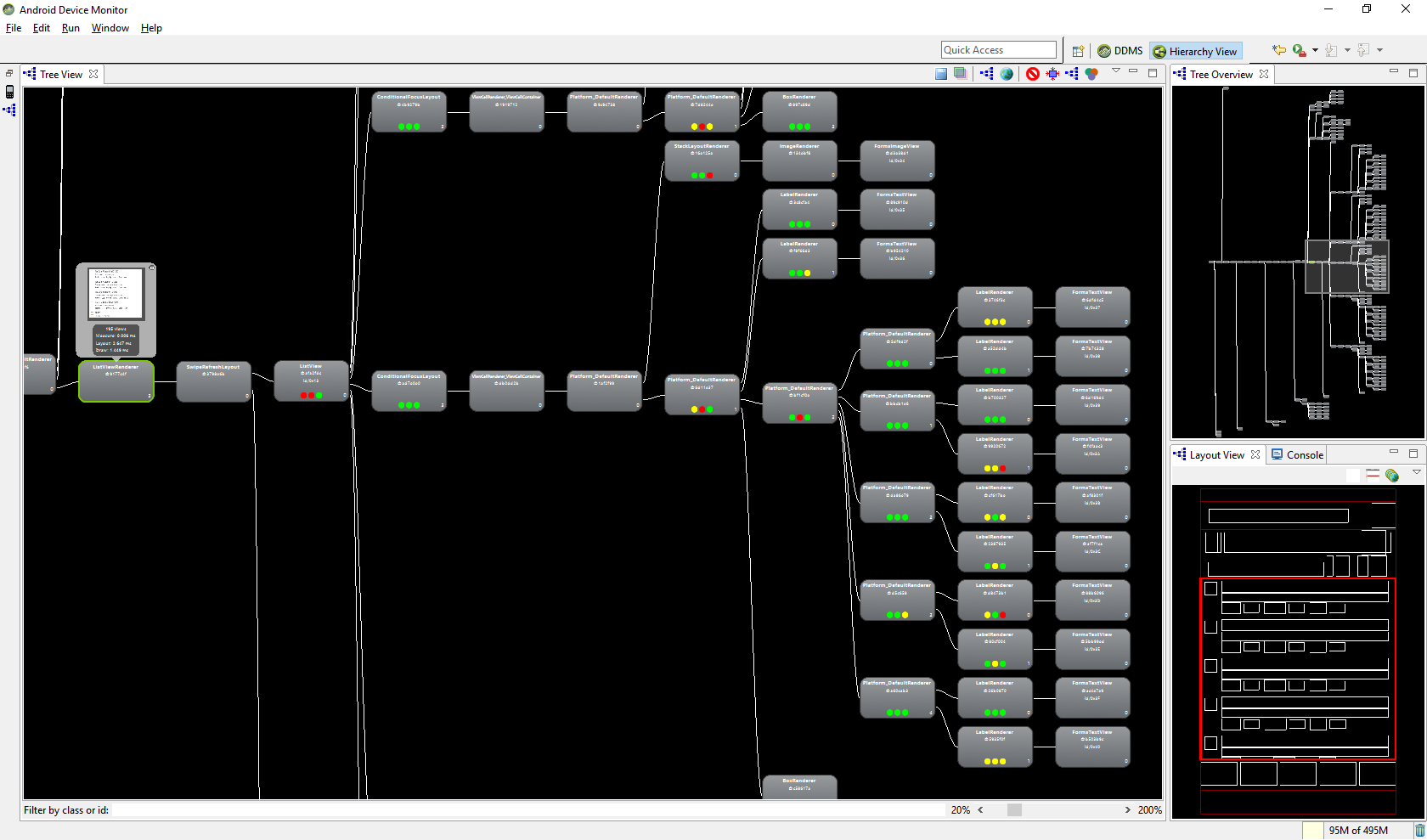
Task: Switch to the Console tab
Action: [x=1297, y=454]
